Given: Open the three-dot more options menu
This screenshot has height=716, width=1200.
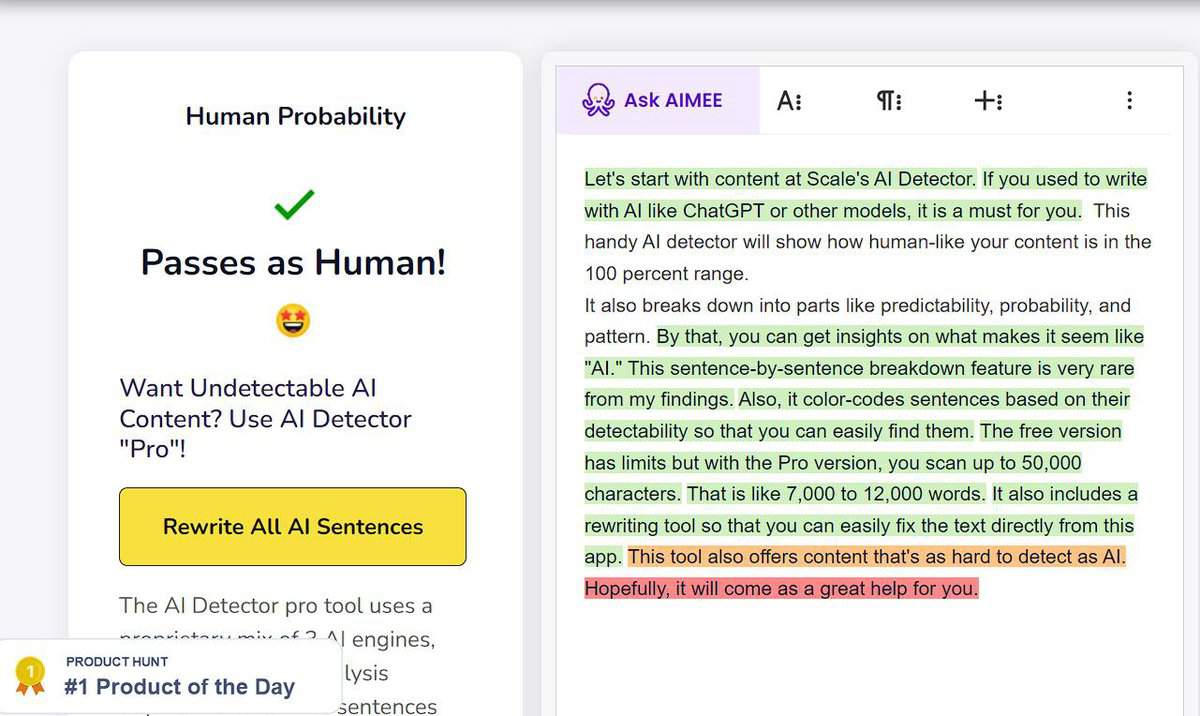Looking at the screenshot, I should point(1129,100).
